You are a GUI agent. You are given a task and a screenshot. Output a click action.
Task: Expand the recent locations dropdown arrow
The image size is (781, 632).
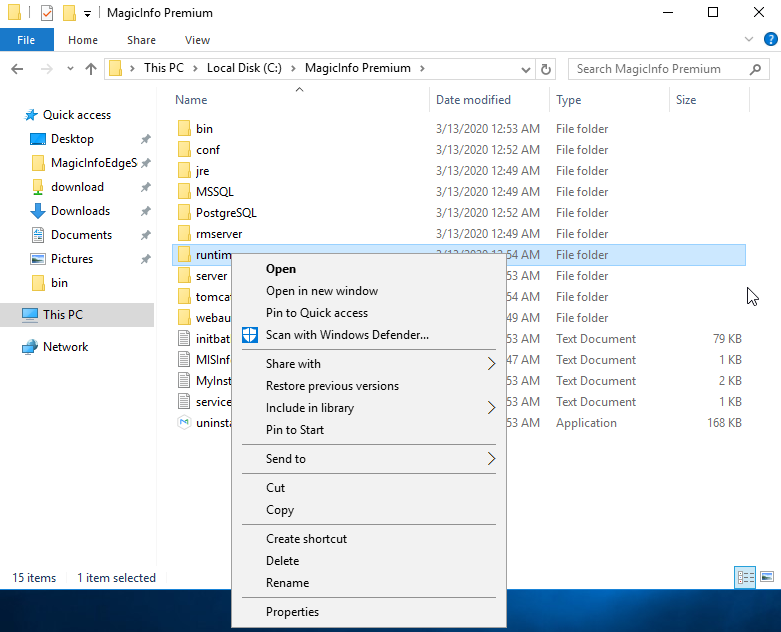70,69
